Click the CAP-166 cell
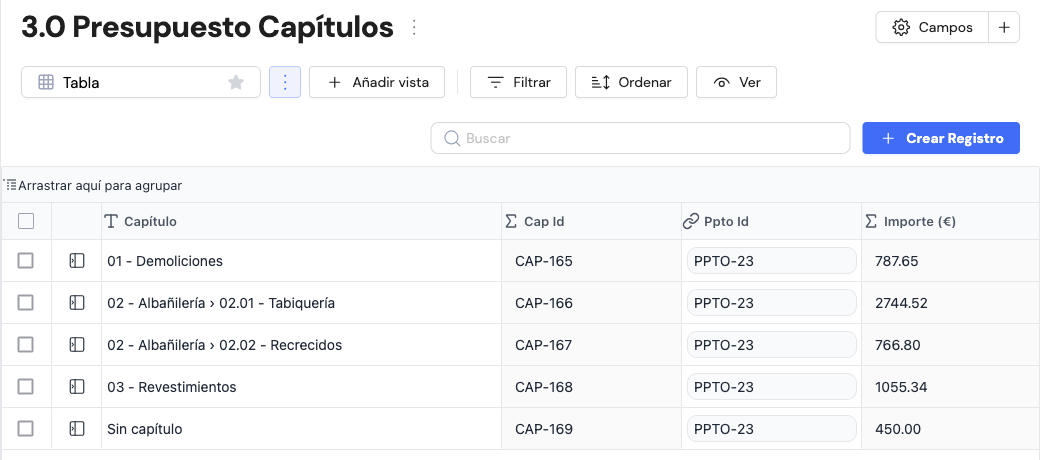This screenshot has height=460, width=1040. (x=592, y=303)
